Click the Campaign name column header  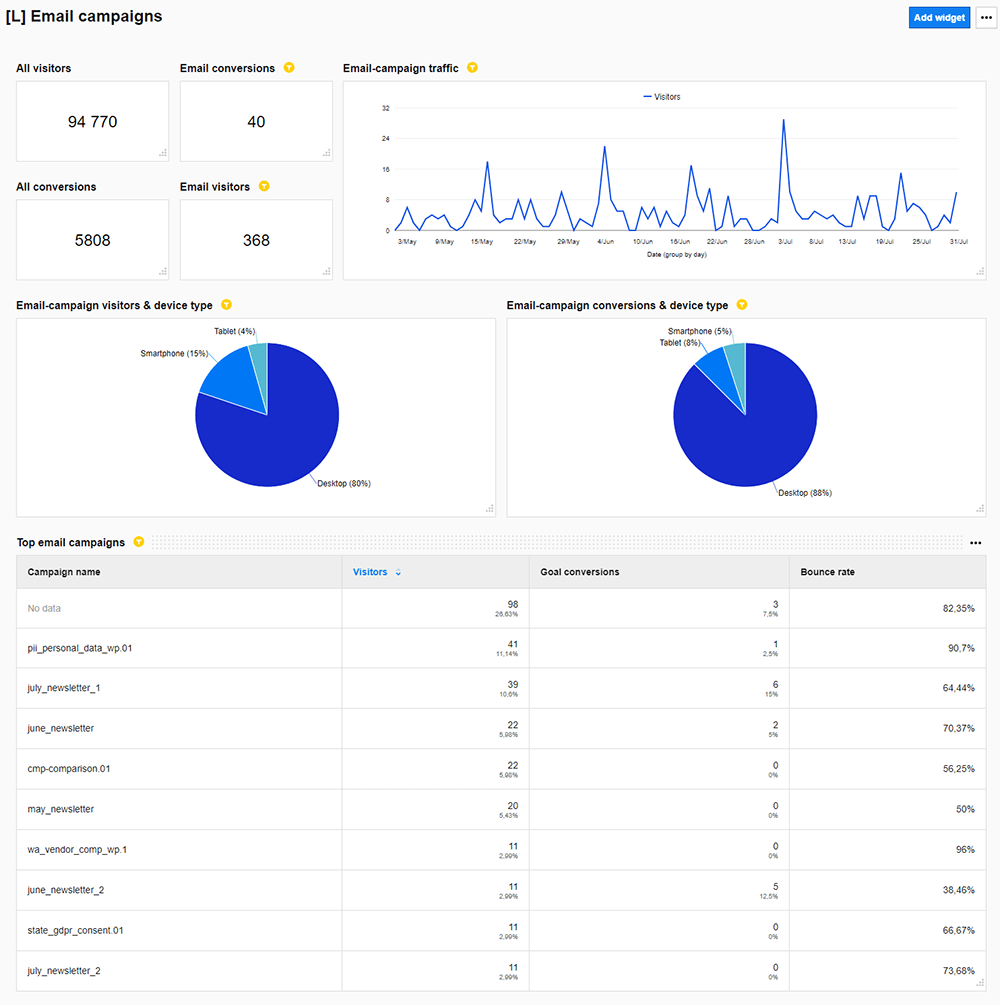[64, 572]
